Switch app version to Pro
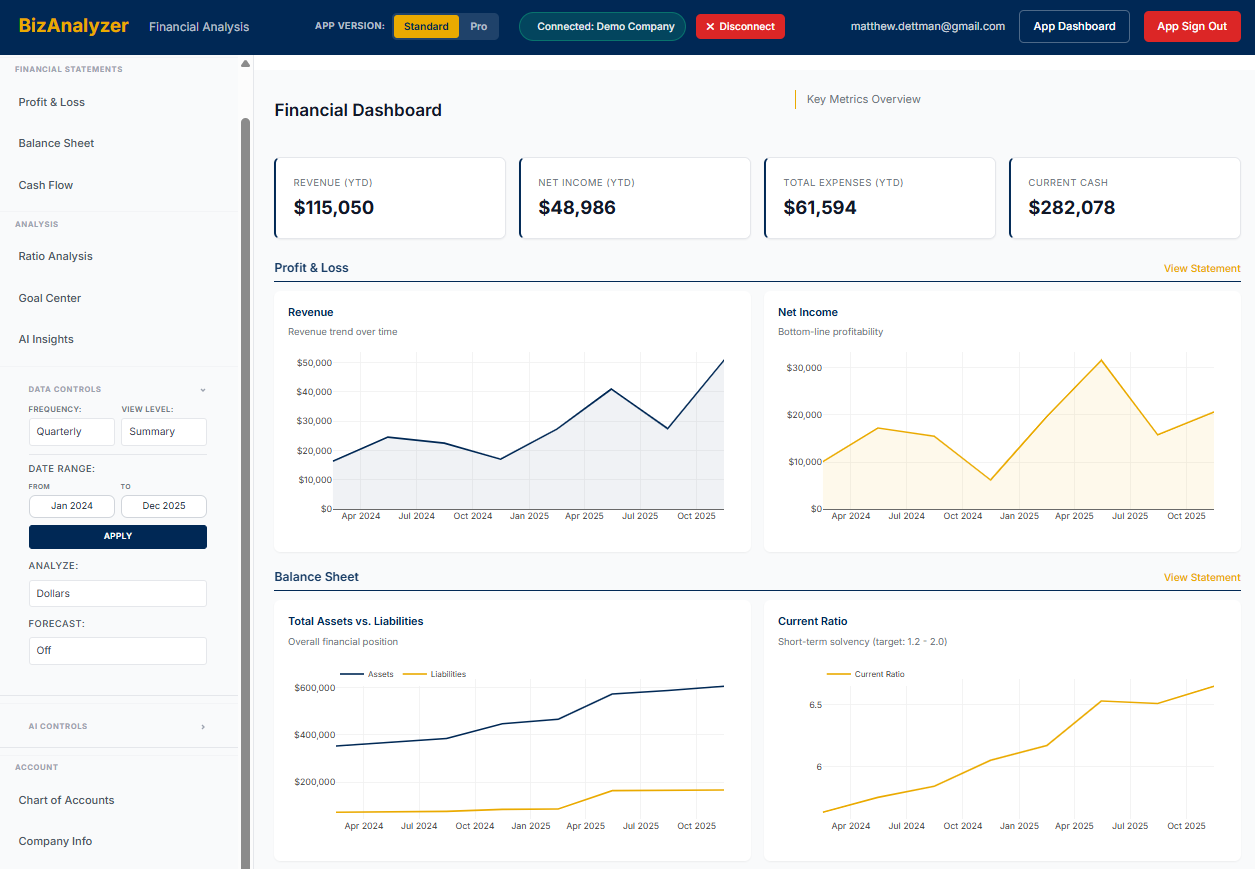Viewport: 1255px width, 869px height. (x=479, y=26)
